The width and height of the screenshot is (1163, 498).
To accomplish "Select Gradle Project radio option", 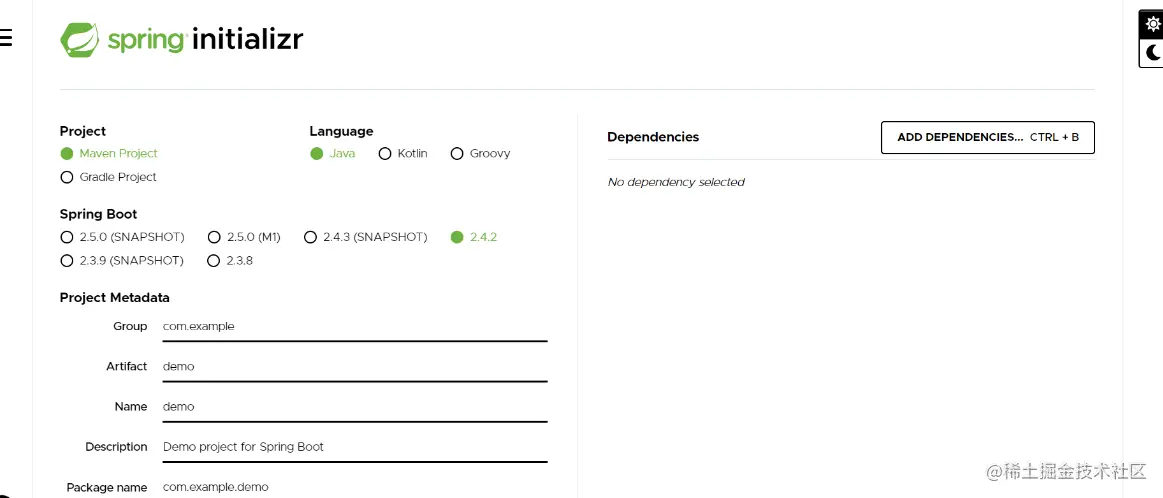I will point(108,177).
